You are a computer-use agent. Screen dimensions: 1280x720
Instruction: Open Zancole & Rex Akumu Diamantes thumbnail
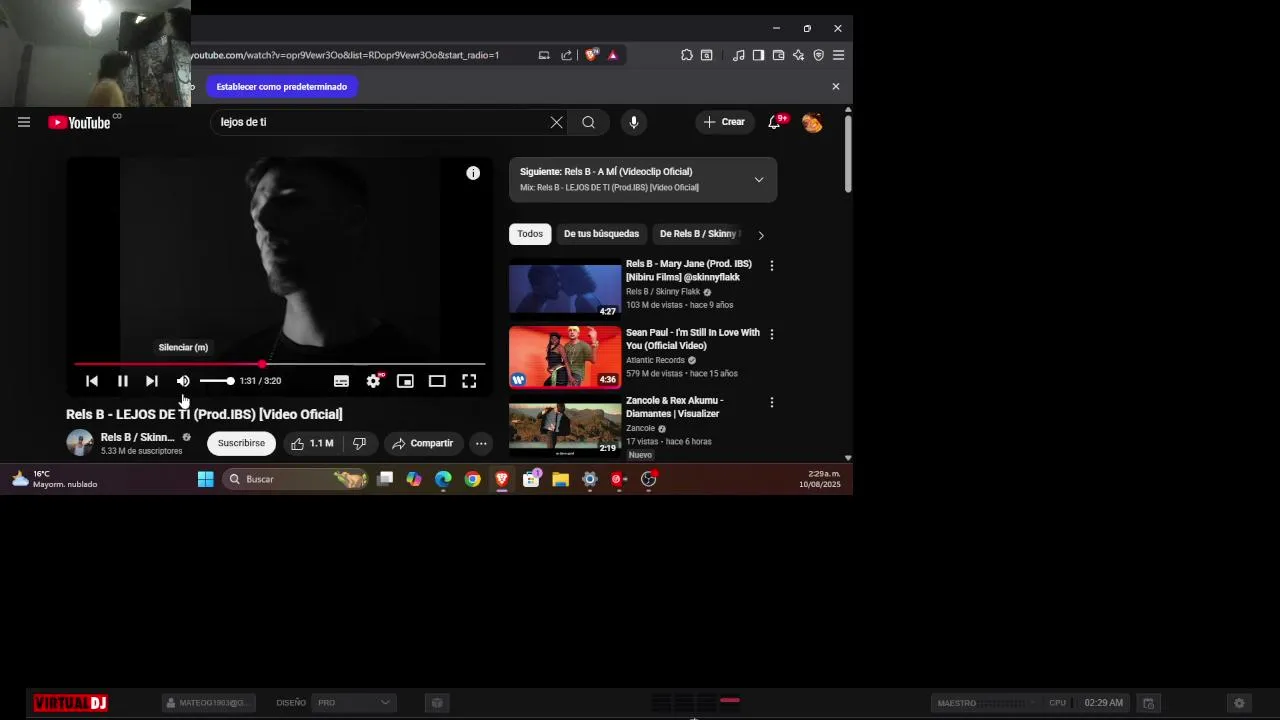(565, 425)
